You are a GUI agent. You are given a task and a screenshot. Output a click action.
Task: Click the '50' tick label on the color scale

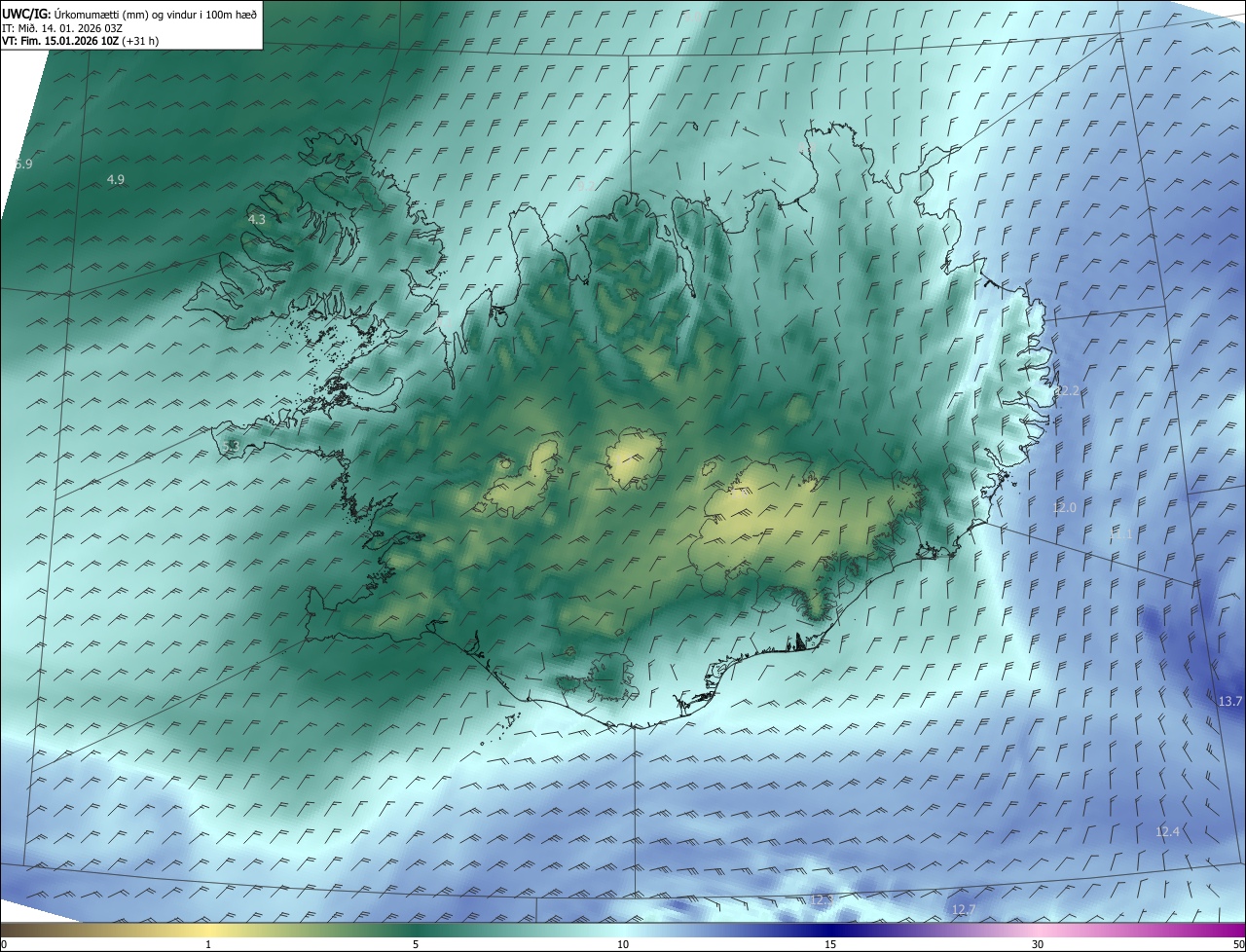pyautogui.click(x=1238, y=944)
